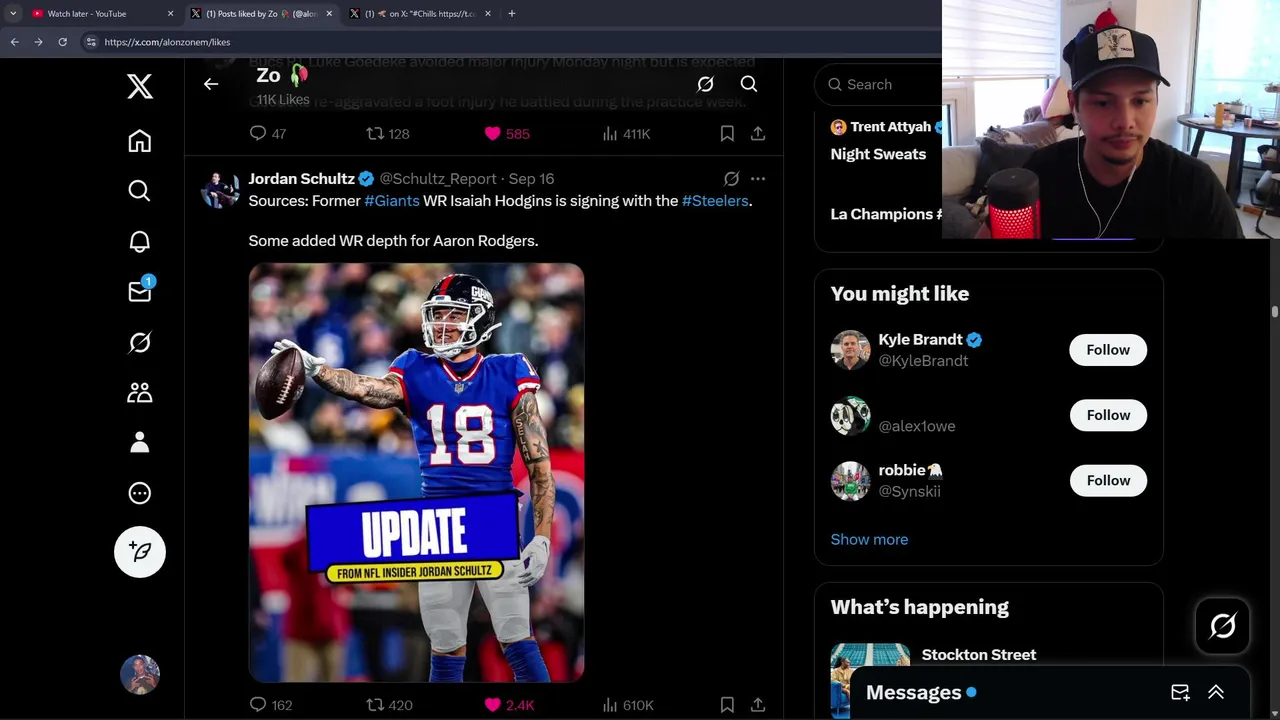The width and height of the screenshot is (1280, 720).
Task: Repost the post with 128 reposts
Action: coord(388,133)
